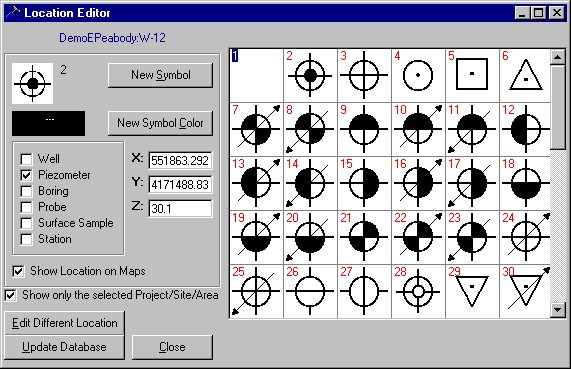Image resolution: width=571 pixels, height=369 pixels.
Task: Open New Symbol Color dialog
Action: coord(161,123)
